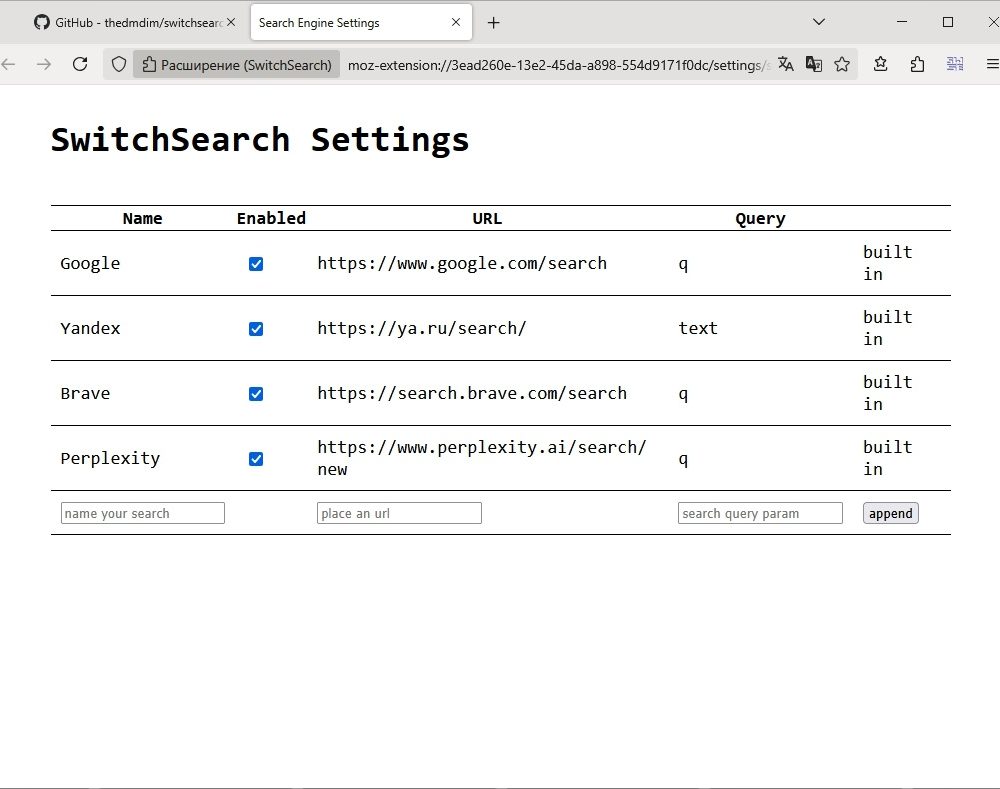Click the translate page icon in address bar
This screenshot has height=789, width=1000.
786,64
